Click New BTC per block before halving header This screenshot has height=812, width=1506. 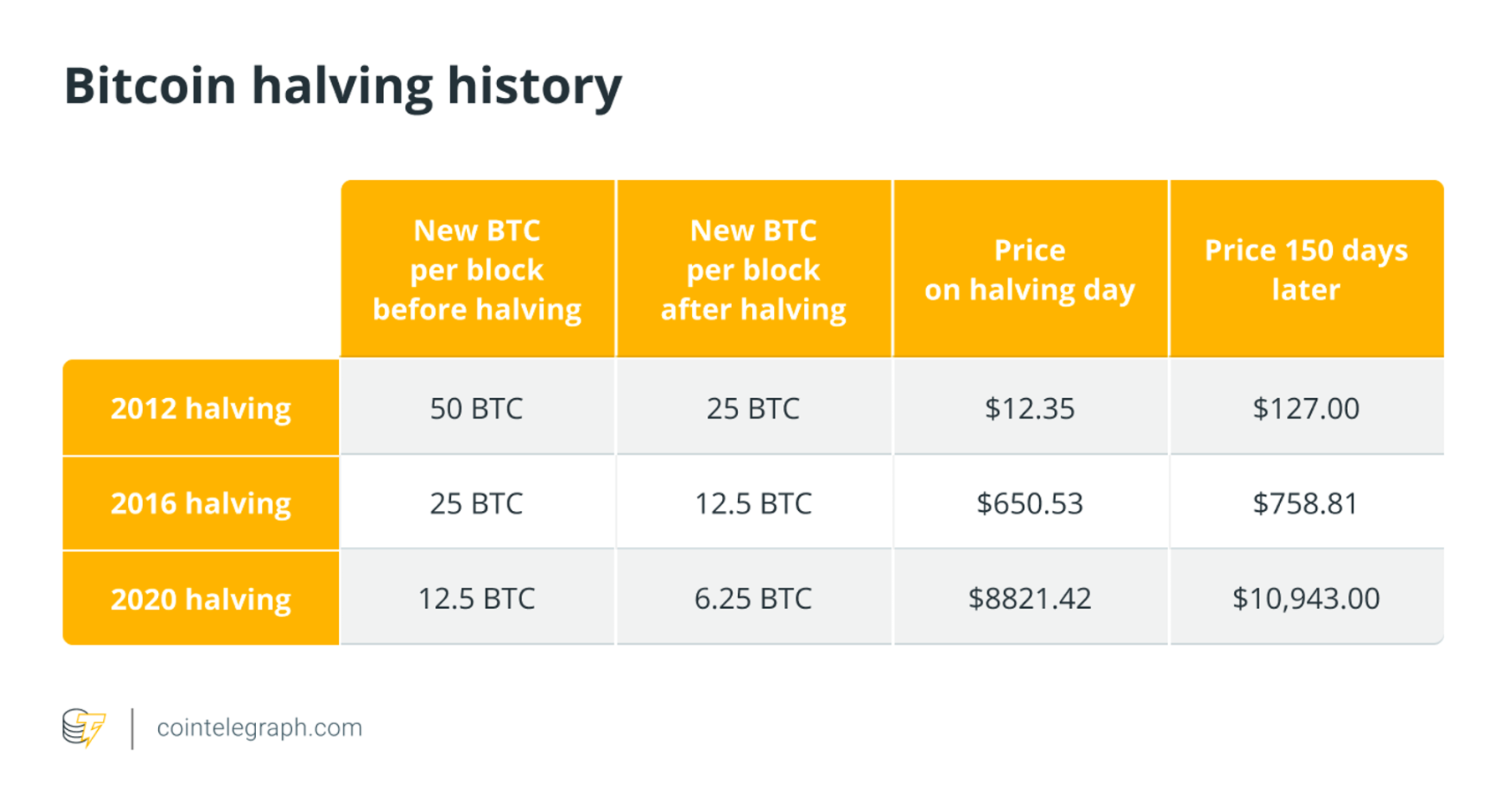[477, 269]
